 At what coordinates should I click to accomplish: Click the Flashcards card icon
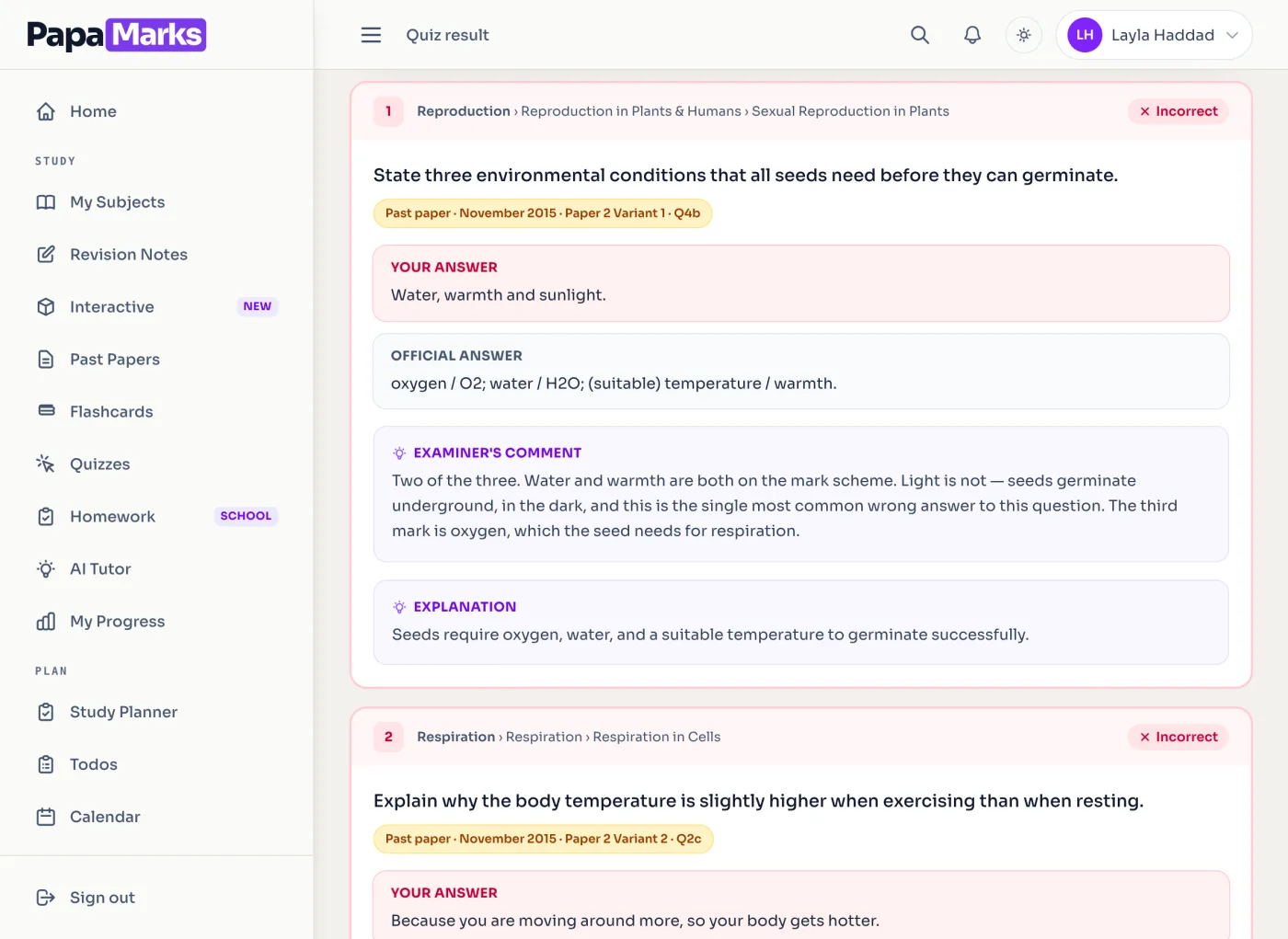click(46, 410)
